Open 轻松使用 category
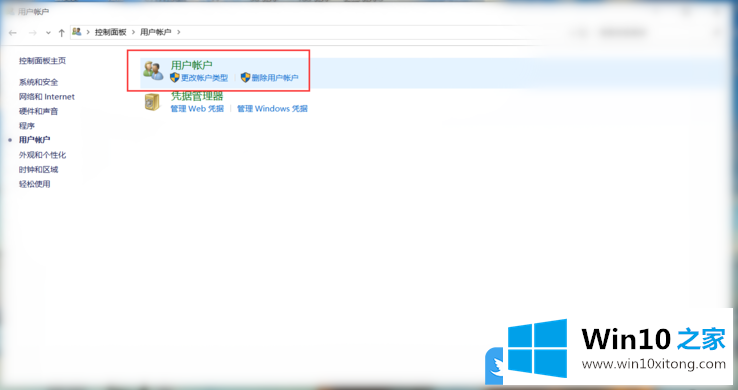The height and width of the screenshot is (390, 738). click(34, 184)
